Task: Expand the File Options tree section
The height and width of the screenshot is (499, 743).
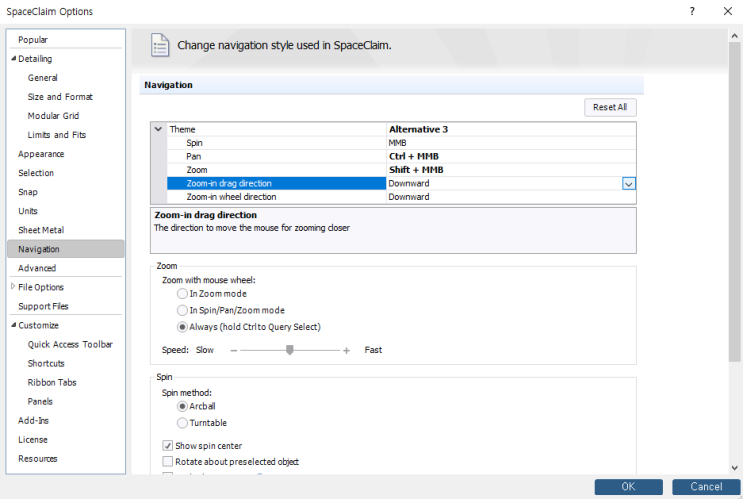Action: point(13,286)
